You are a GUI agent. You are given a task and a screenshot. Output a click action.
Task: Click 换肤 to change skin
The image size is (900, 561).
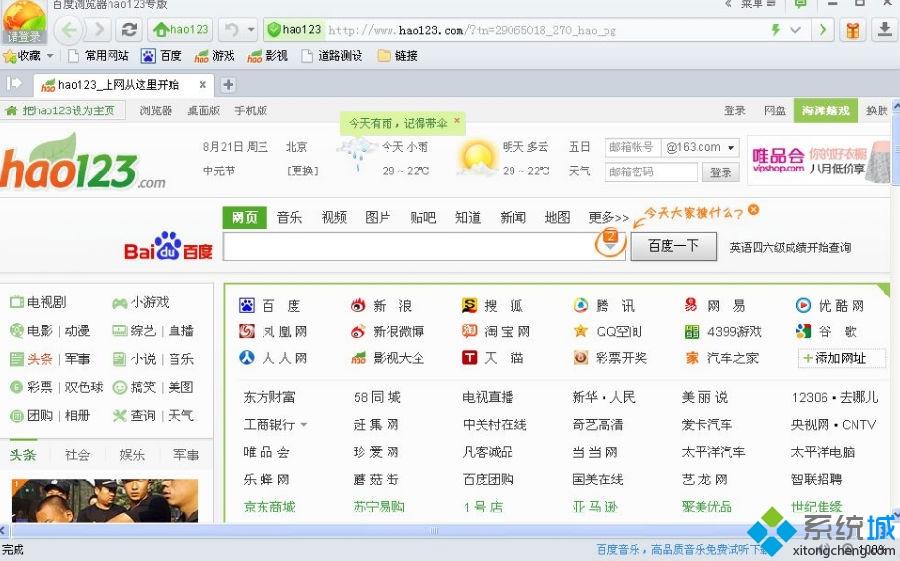pyautogui.click(x=876, y=110)
